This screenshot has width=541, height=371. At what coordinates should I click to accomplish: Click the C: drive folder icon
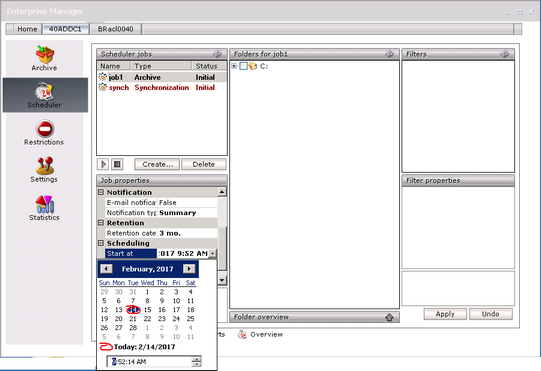click(253, 66)
